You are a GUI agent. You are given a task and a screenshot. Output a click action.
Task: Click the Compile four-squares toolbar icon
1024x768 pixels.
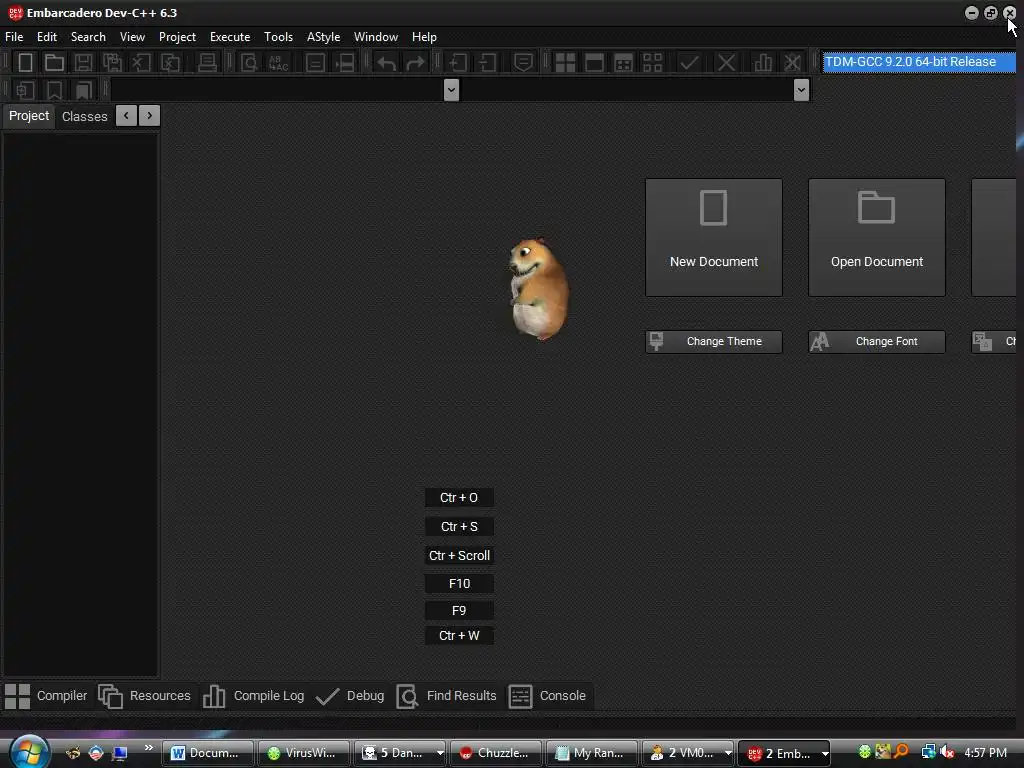(565, 63)
